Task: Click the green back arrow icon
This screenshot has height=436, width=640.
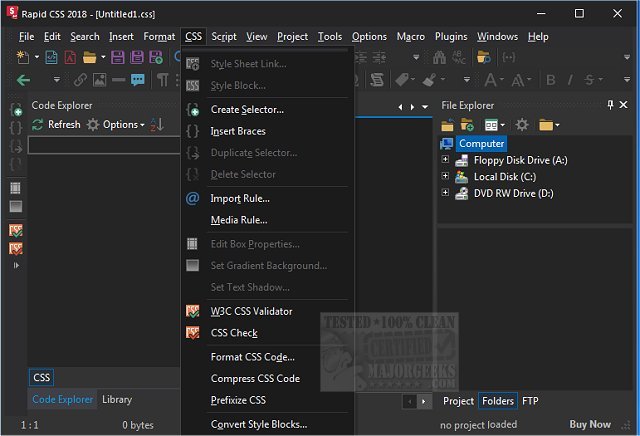Action: [23, 80]
